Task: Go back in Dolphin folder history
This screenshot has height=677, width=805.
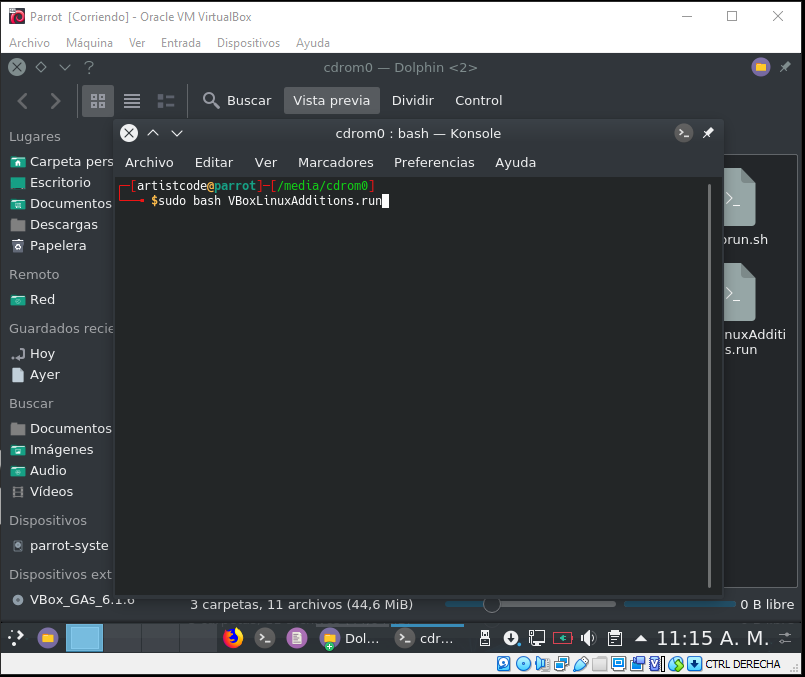Action: (x=23, y=101)
